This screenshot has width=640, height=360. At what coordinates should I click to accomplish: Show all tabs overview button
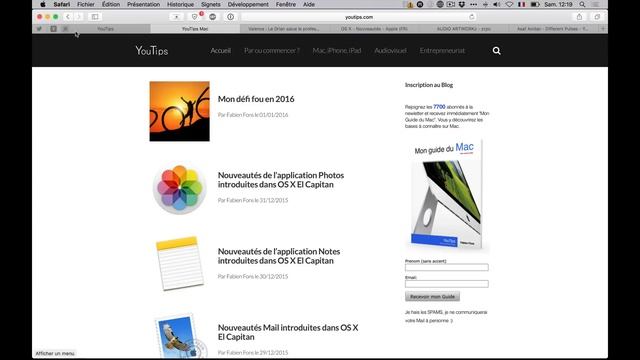point(597,17)
